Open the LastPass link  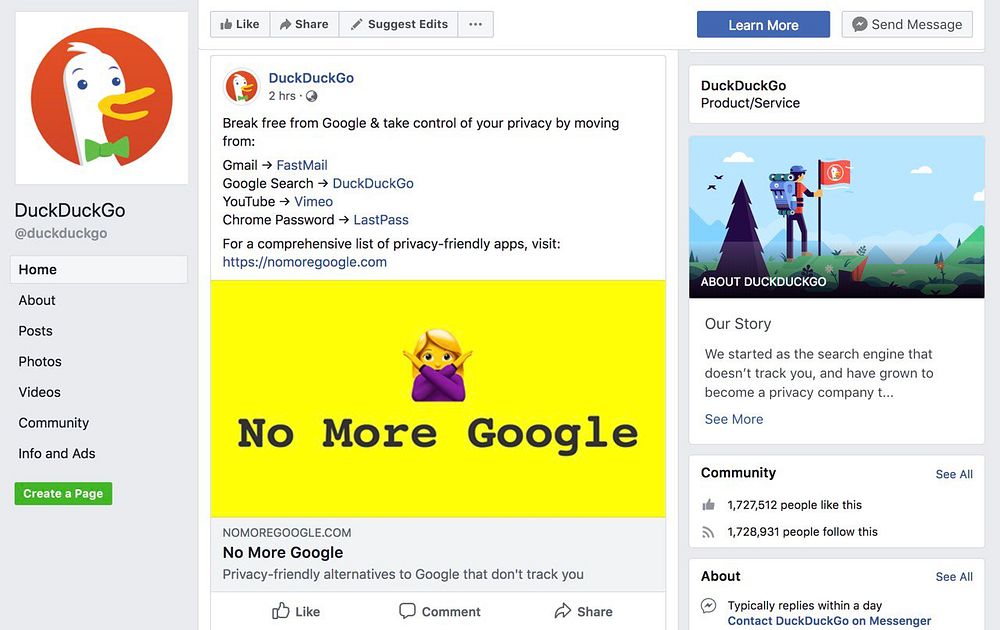coord(381,220)
